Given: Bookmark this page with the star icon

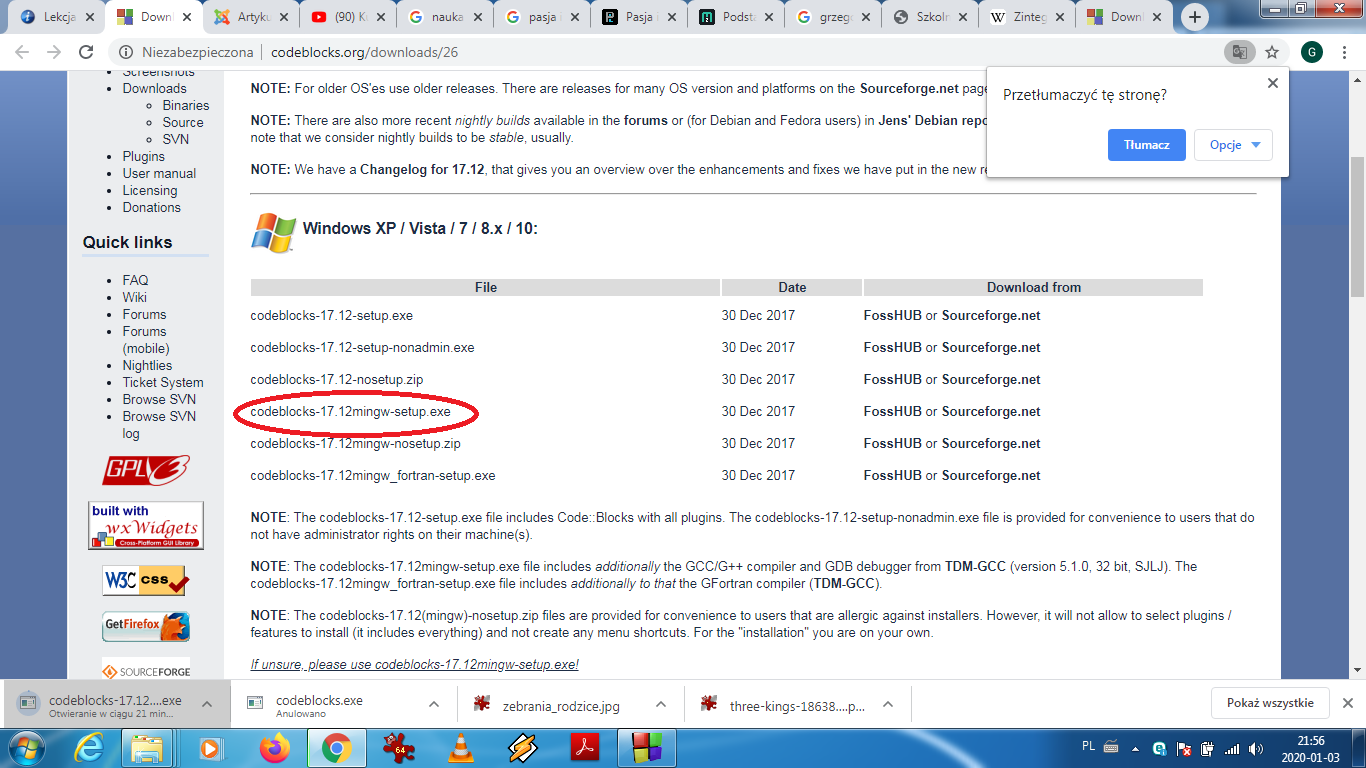Looking at the screenshot, I should (1272, 52).
